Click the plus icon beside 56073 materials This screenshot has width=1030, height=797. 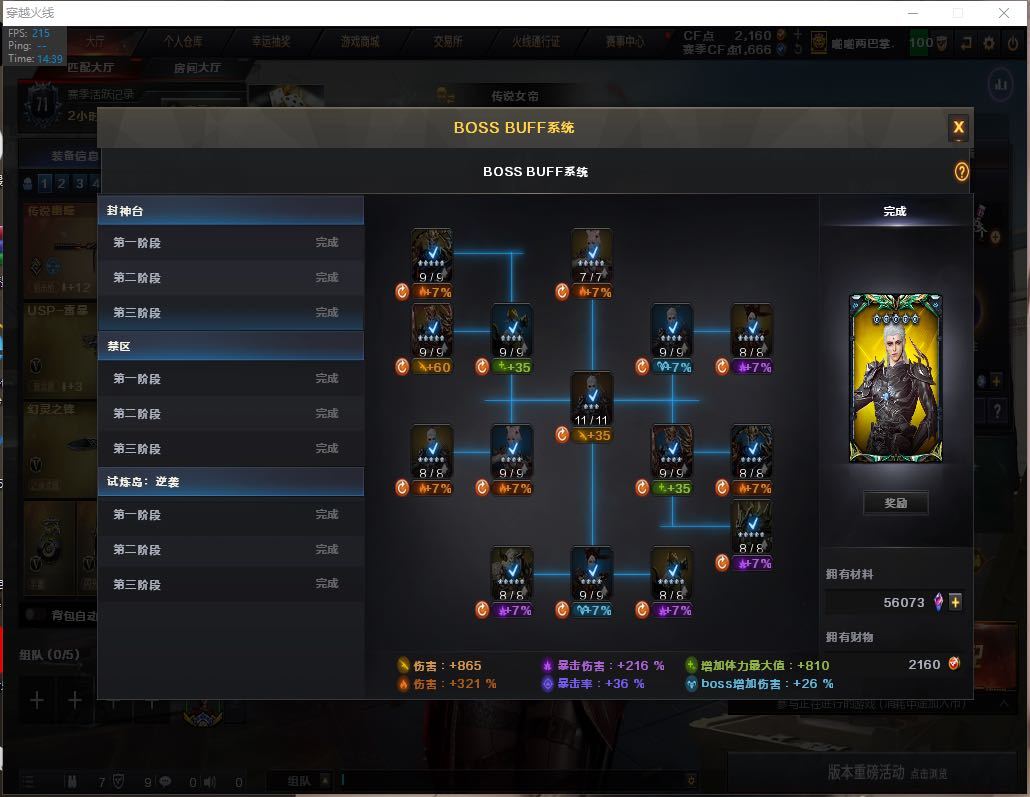(955, 602)
